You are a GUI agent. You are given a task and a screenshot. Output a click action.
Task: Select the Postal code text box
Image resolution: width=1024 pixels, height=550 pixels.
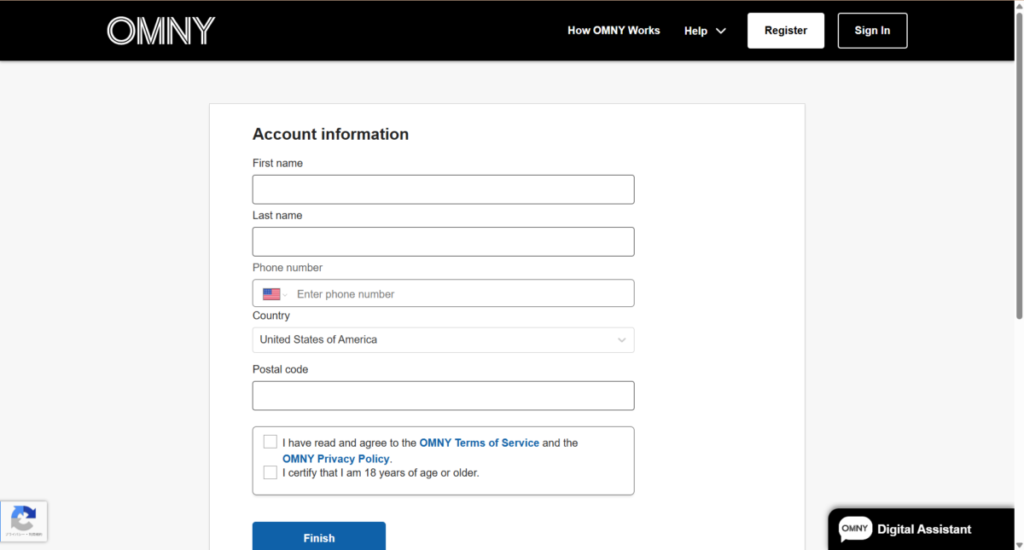442,396
